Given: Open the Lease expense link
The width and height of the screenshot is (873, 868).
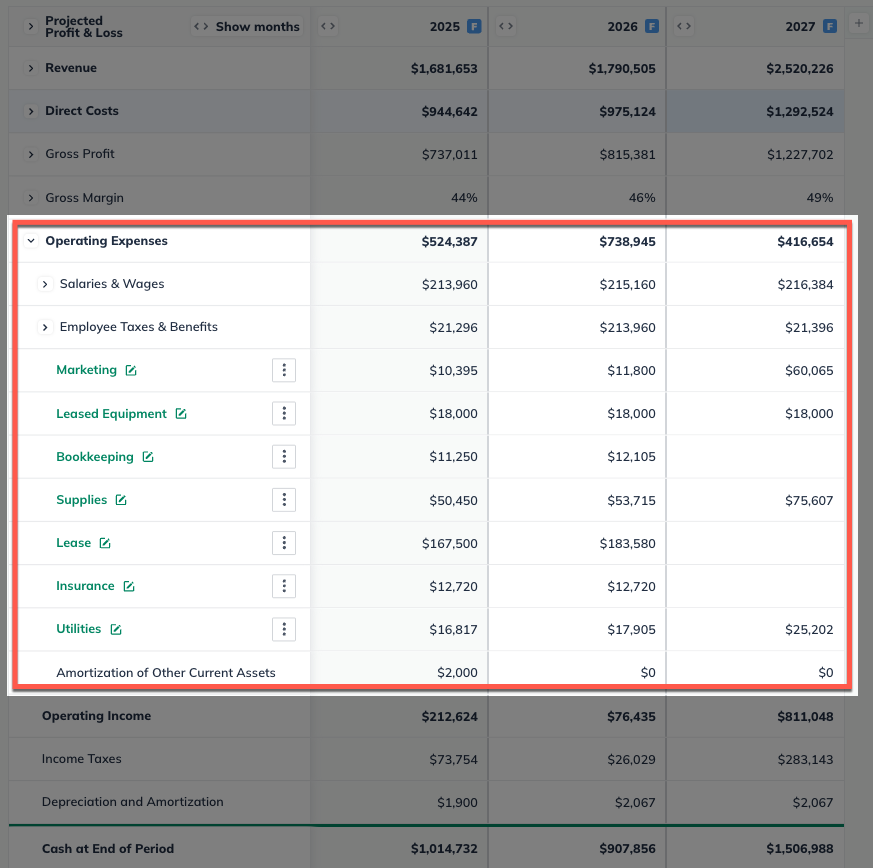Looking at the screenshot, I should 73,543.
